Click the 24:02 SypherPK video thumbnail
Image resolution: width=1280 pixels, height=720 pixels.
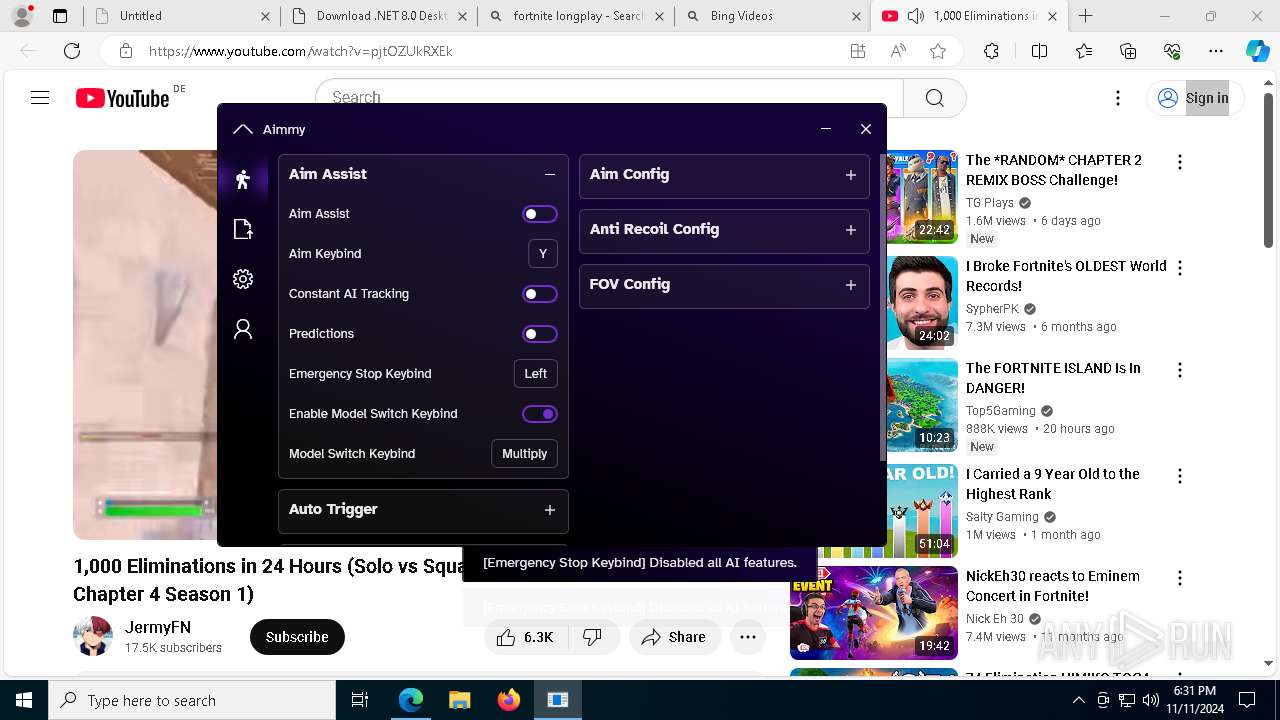pyautogui.click(x=922, y=303)
